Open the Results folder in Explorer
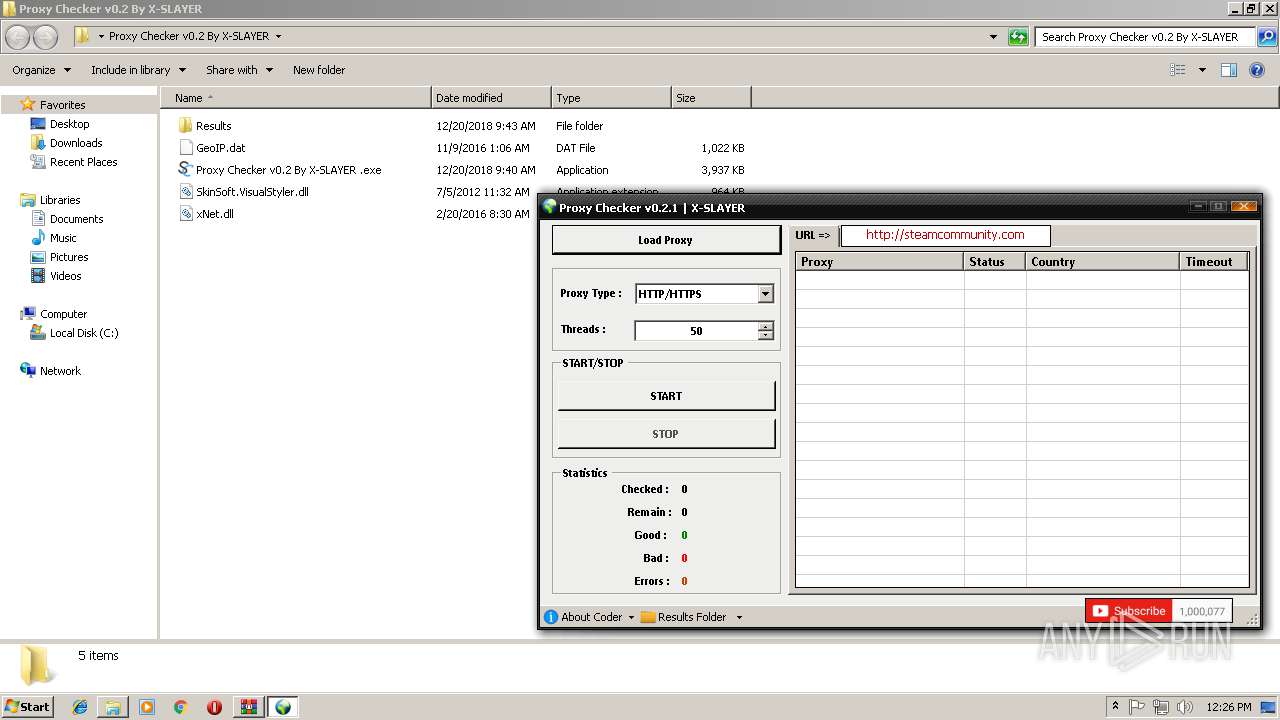Screen dimensions: 1280x720 (x=213, y=126)
